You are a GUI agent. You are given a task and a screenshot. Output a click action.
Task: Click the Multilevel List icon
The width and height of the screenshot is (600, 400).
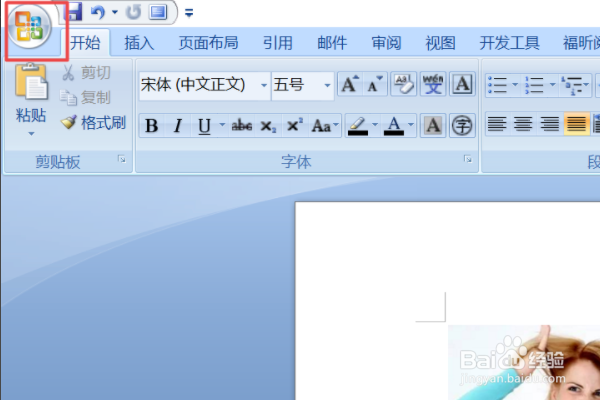[575, 85]
